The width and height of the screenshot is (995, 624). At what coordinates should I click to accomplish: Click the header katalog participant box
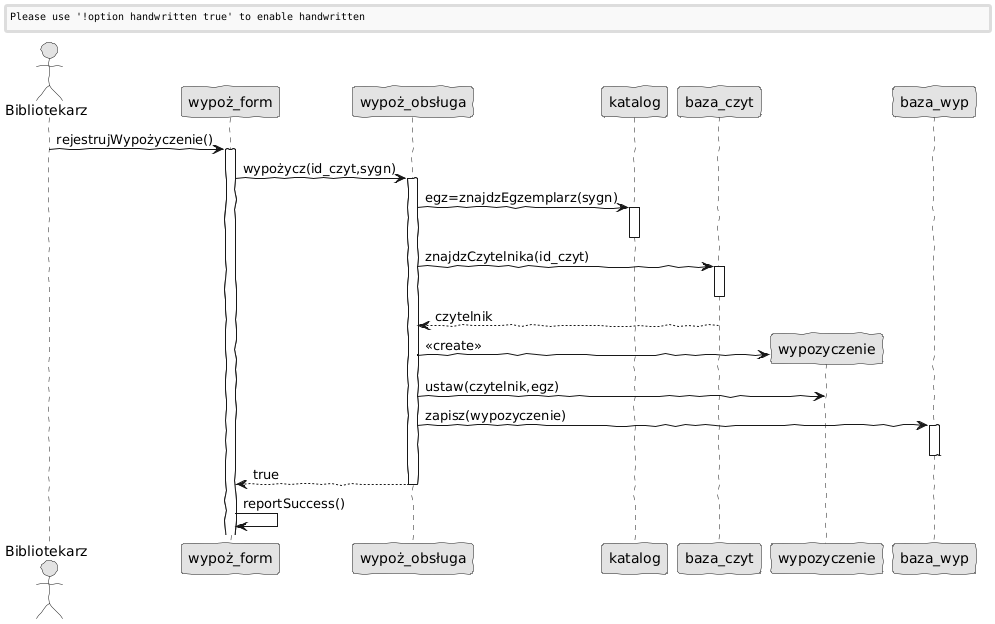pyautogui.click(x=635, y=101)
